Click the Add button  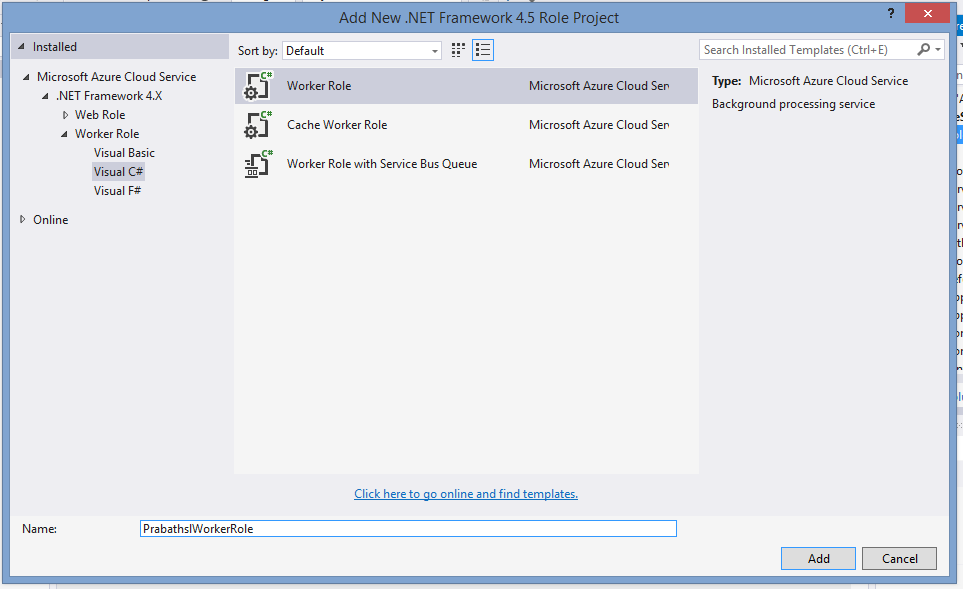point(818,558)
